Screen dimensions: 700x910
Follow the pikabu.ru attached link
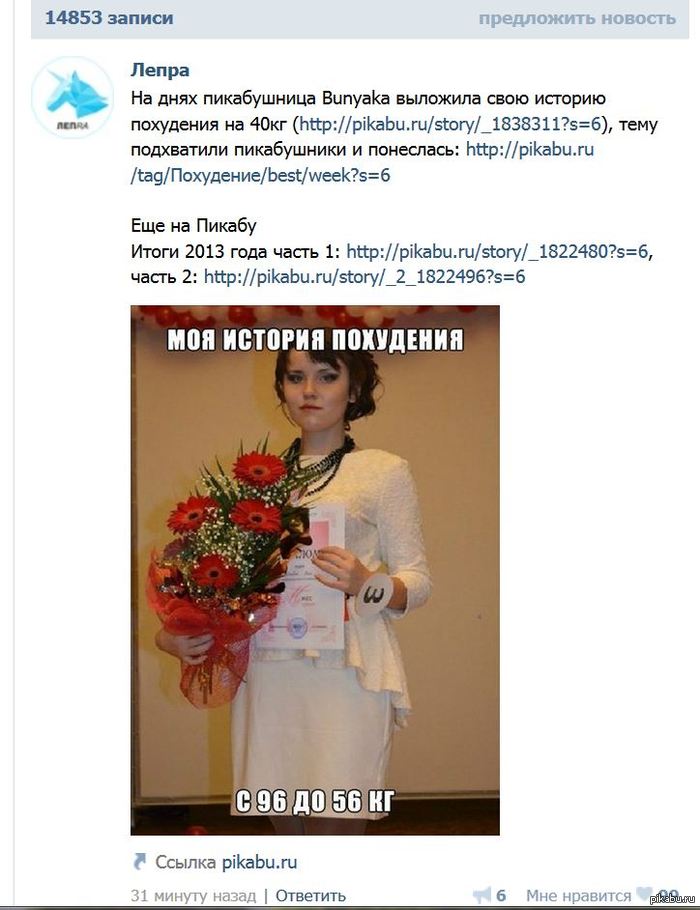coord(259,862)
